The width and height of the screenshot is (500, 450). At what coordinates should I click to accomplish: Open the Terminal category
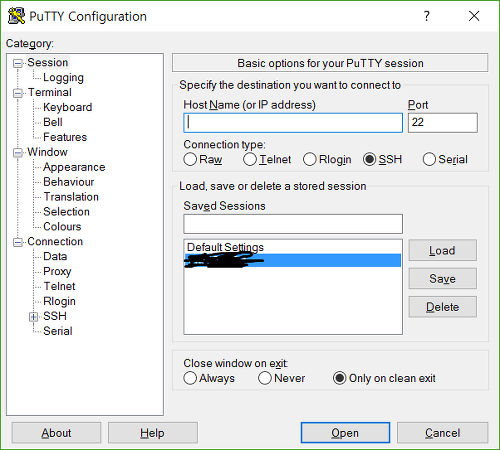(x=50, y=92)
